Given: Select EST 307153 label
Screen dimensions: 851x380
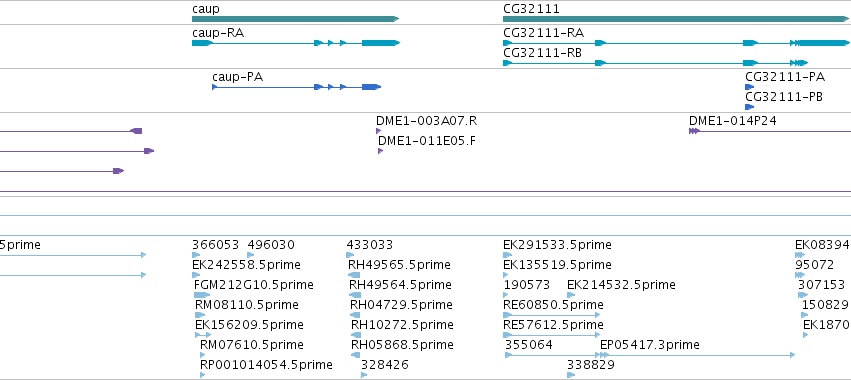Looking at the screenshot, I should click(x=821, y=285).
